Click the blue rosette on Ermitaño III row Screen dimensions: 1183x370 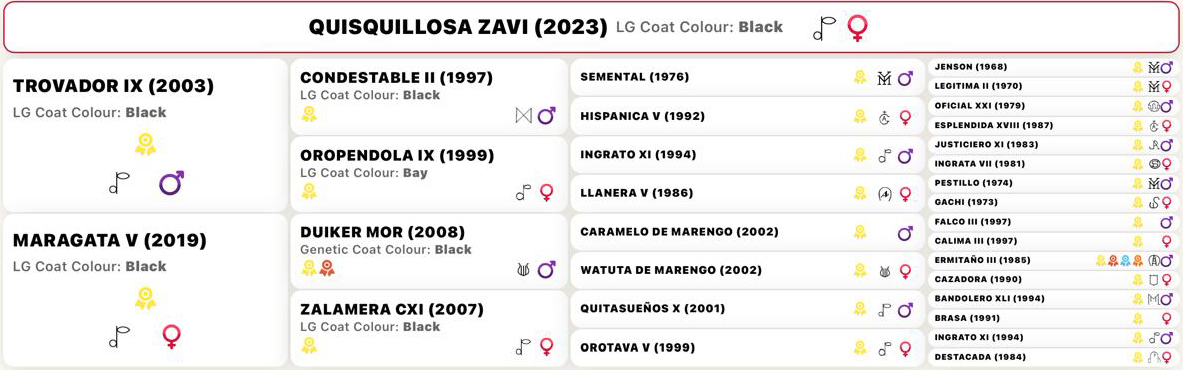[x=1125, y=261]
